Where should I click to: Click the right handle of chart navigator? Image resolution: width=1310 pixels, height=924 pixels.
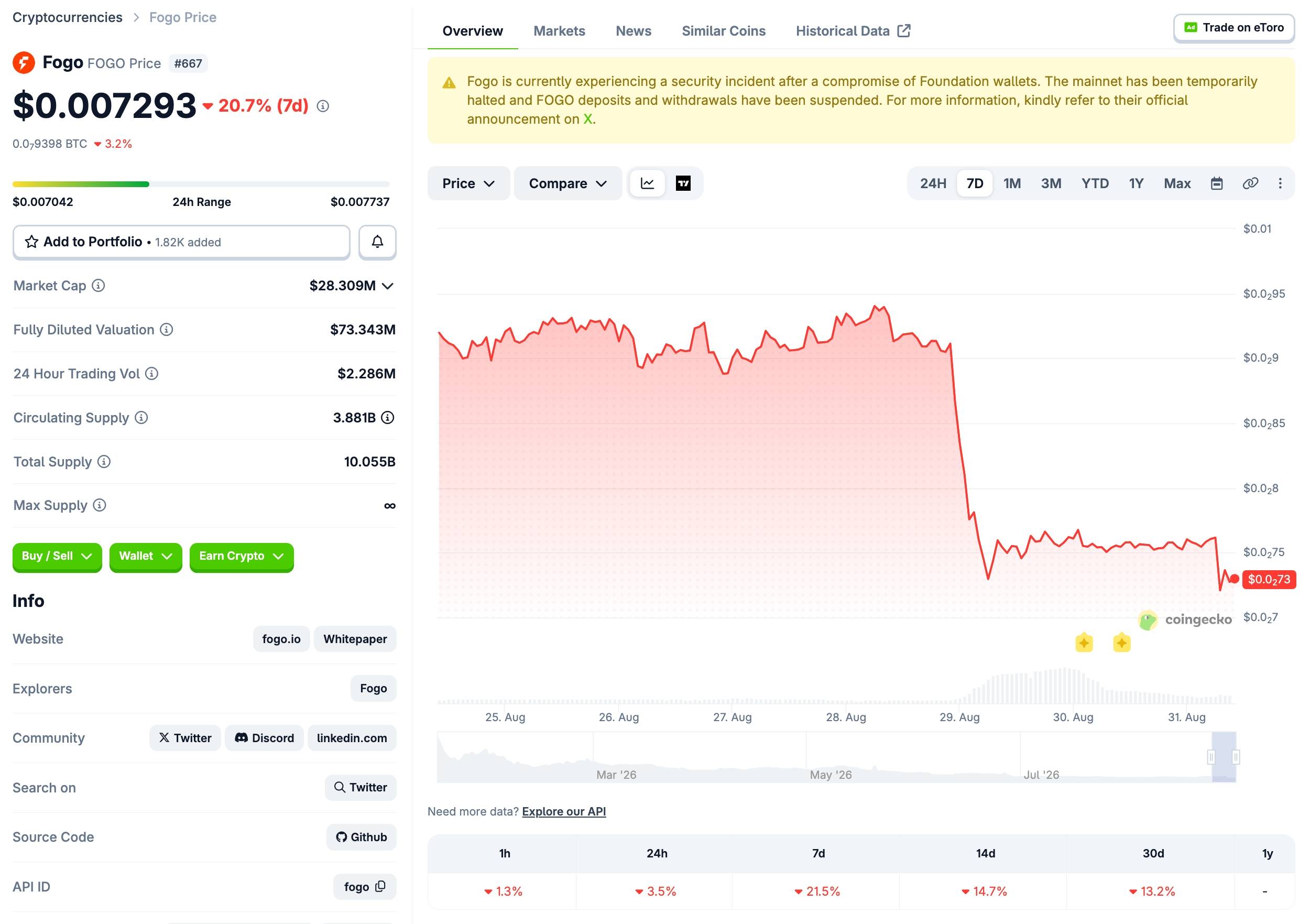pos(1235,757)
